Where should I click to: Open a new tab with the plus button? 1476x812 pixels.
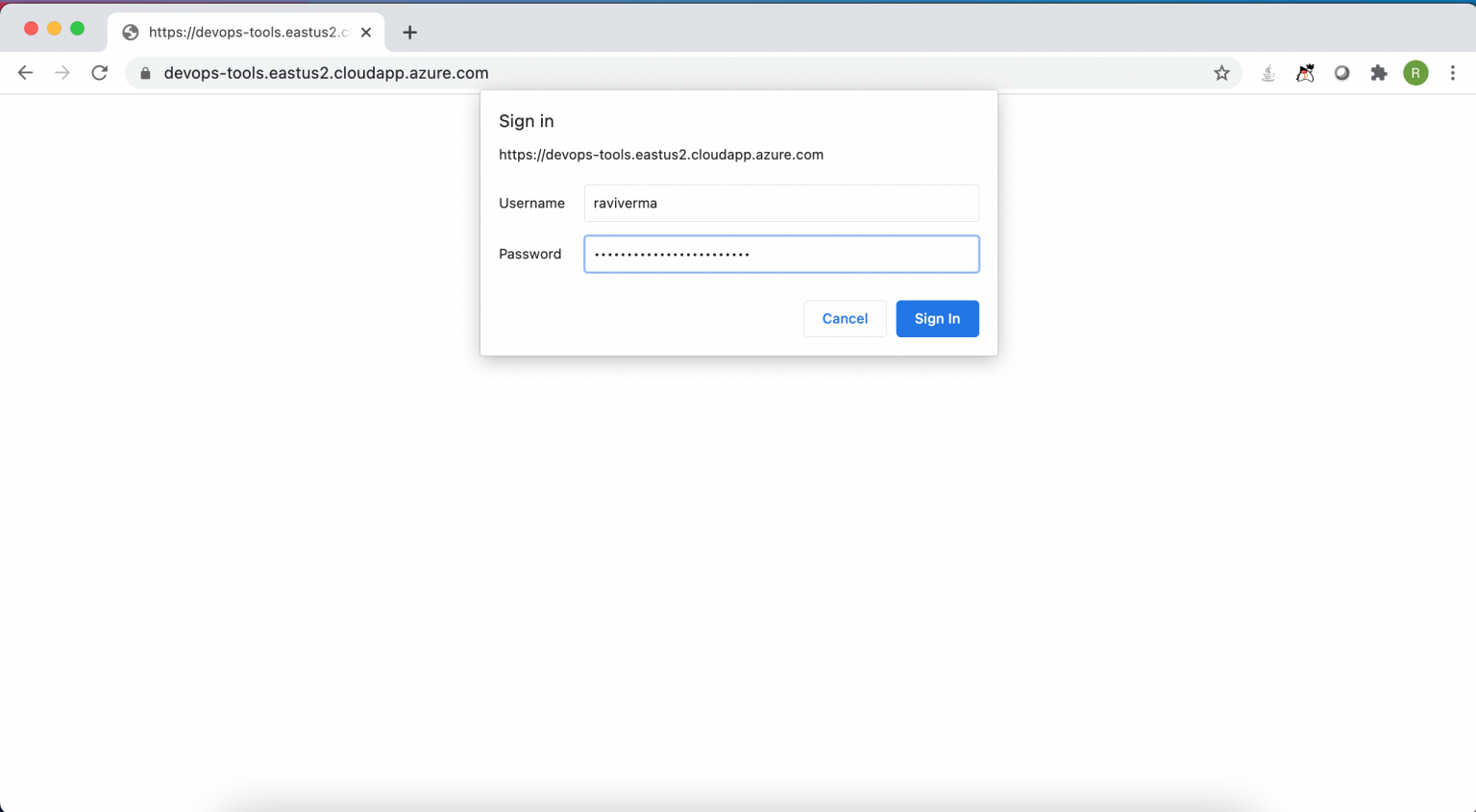click(x=409, y=31)
